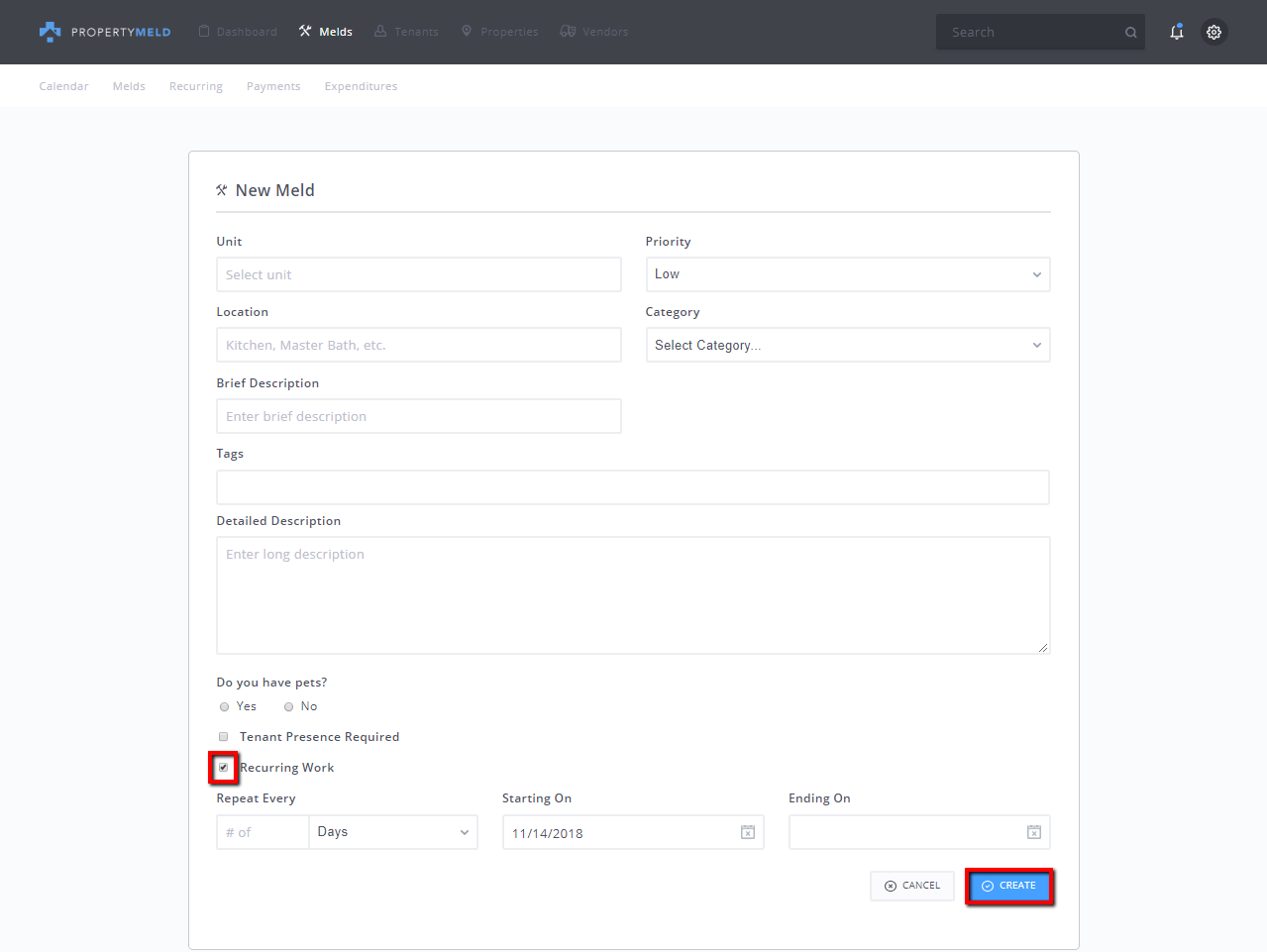Image resolution: width=1267 pixels, height=952 pixels.
Task: Click the PropertyMeld logo icon
Action: (50, 32)
